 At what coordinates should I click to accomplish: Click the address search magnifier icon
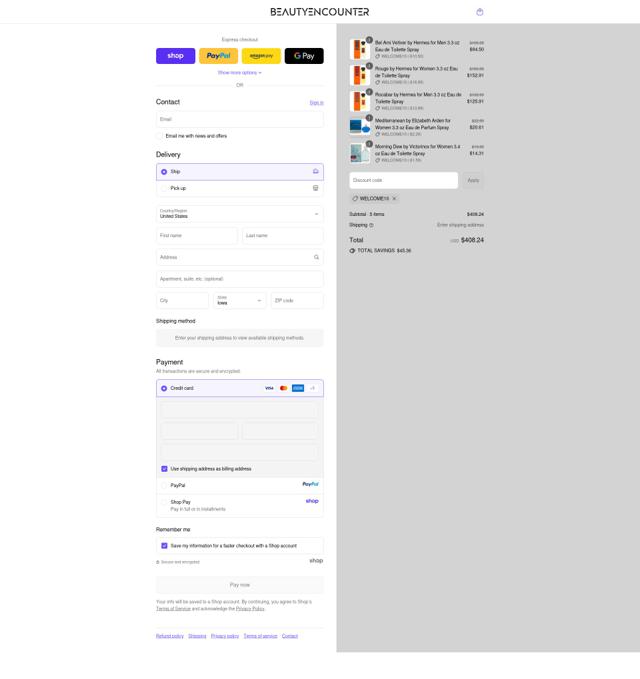317,257
